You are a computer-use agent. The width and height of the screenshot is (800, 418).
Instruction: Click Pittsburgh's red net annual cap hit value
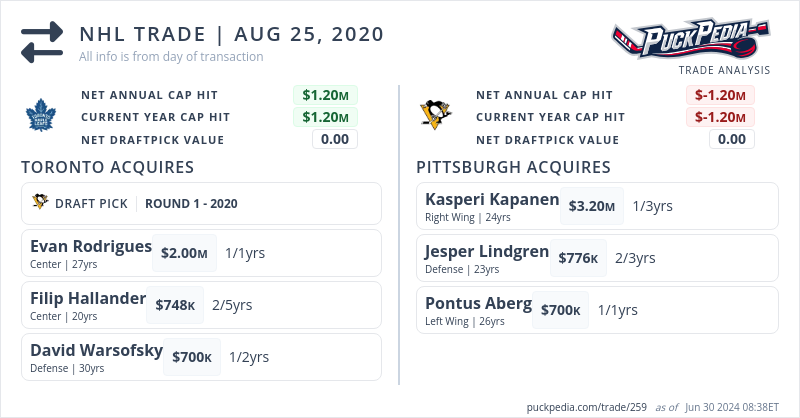[720, 95]
